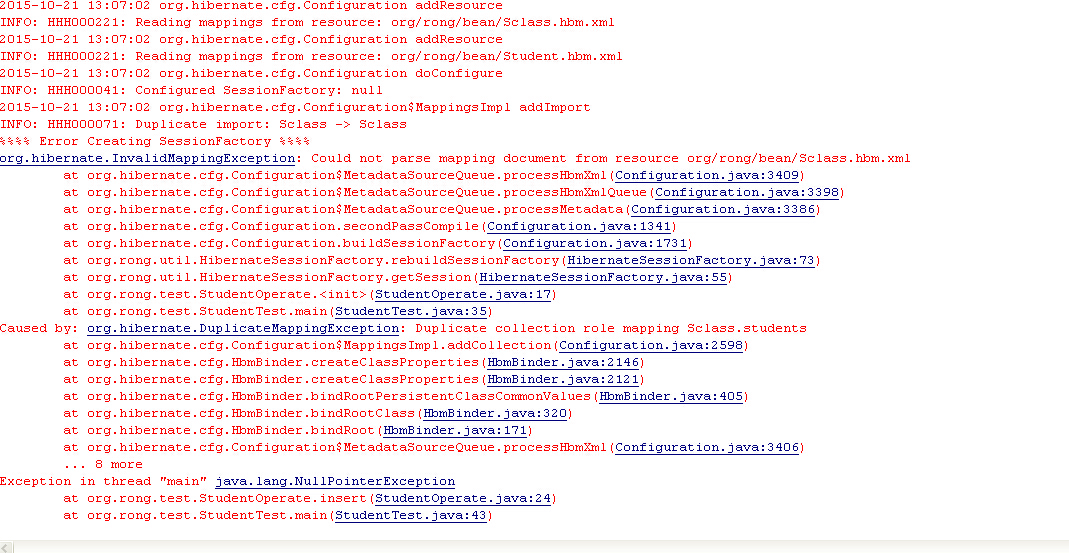Jump to HbmBinder.java:2146 source line

(x=563, y=362)
